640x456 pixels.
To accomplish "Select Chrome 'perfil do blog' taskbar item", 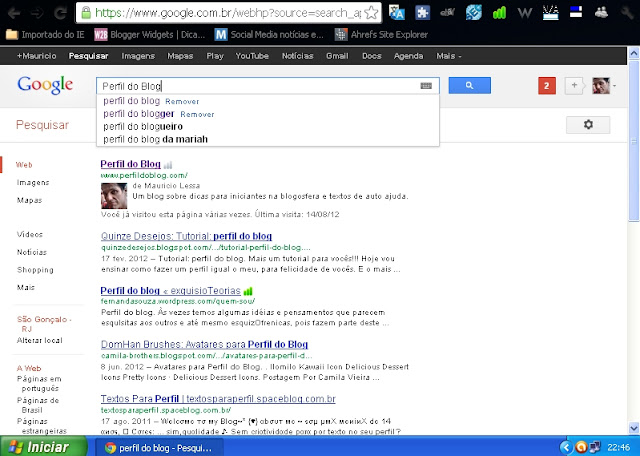I will pyautogui.click(x=159, y=448).
